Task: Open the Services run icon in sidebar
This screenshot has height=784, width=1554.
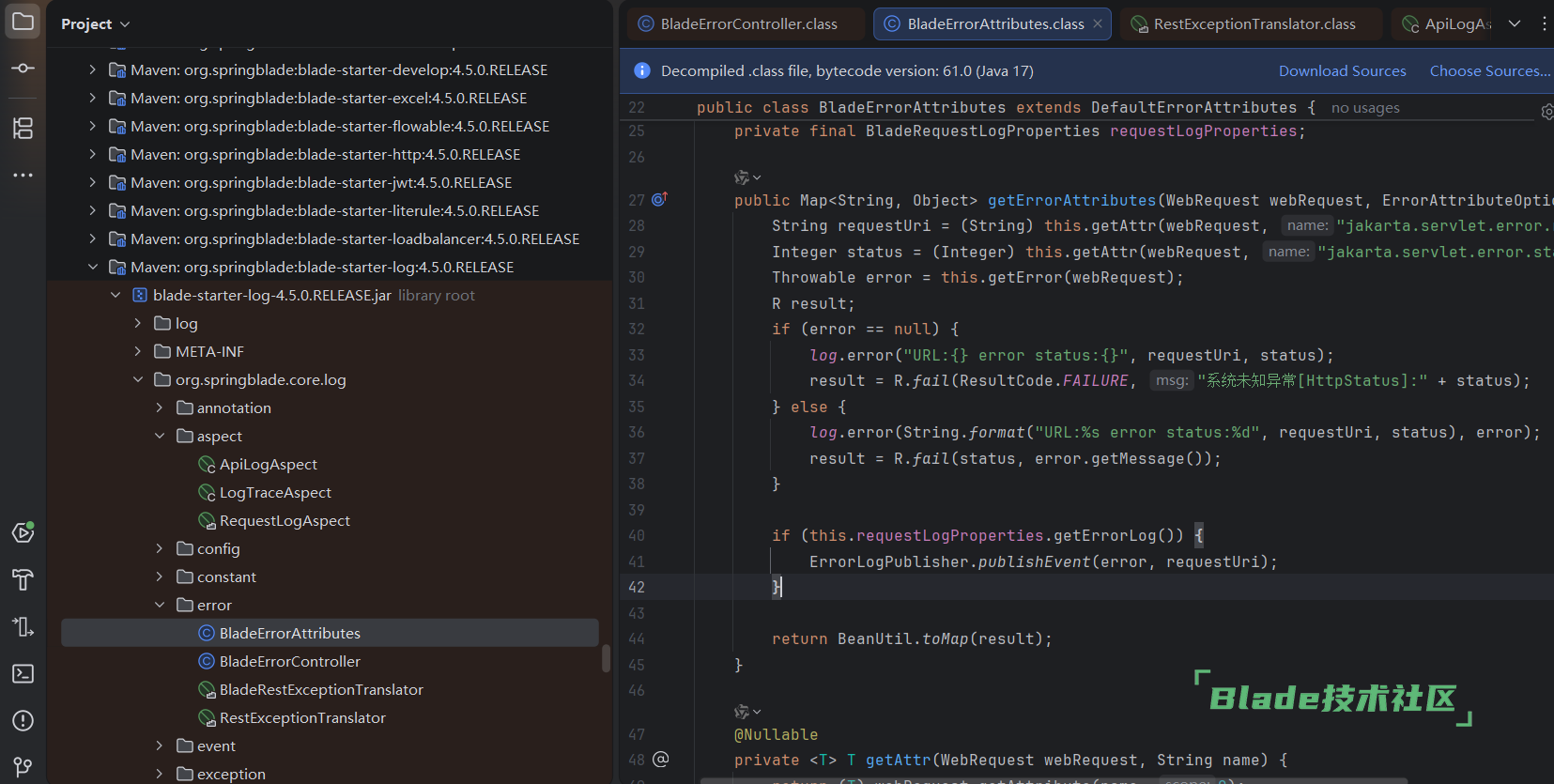Action: 23,532
